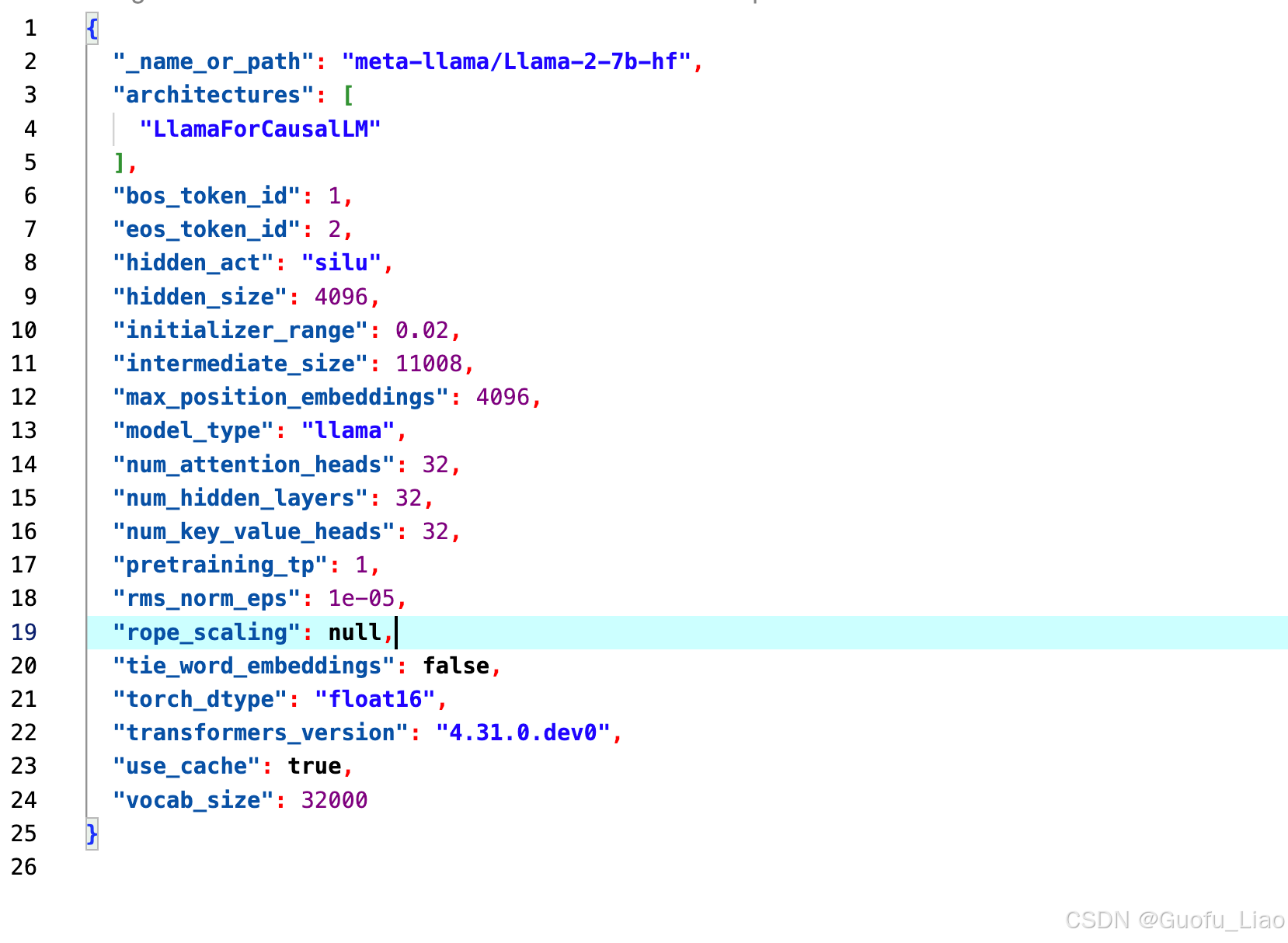Image resolution: width=1288 pixels, height=943 pixels.
Task: Click the max_position_embeddings value 4096
Action: pyautogui.click(x=503, y=397)
